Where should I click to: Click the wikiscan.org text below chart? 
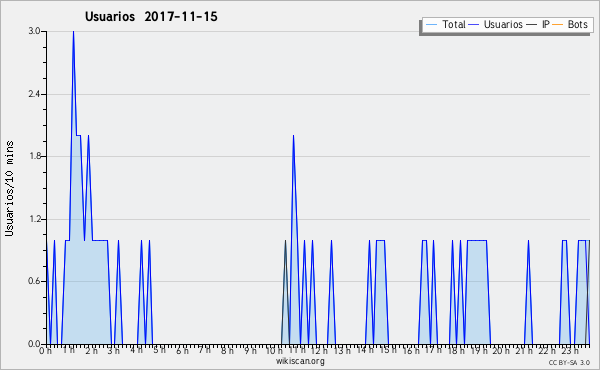coord(300,361)
